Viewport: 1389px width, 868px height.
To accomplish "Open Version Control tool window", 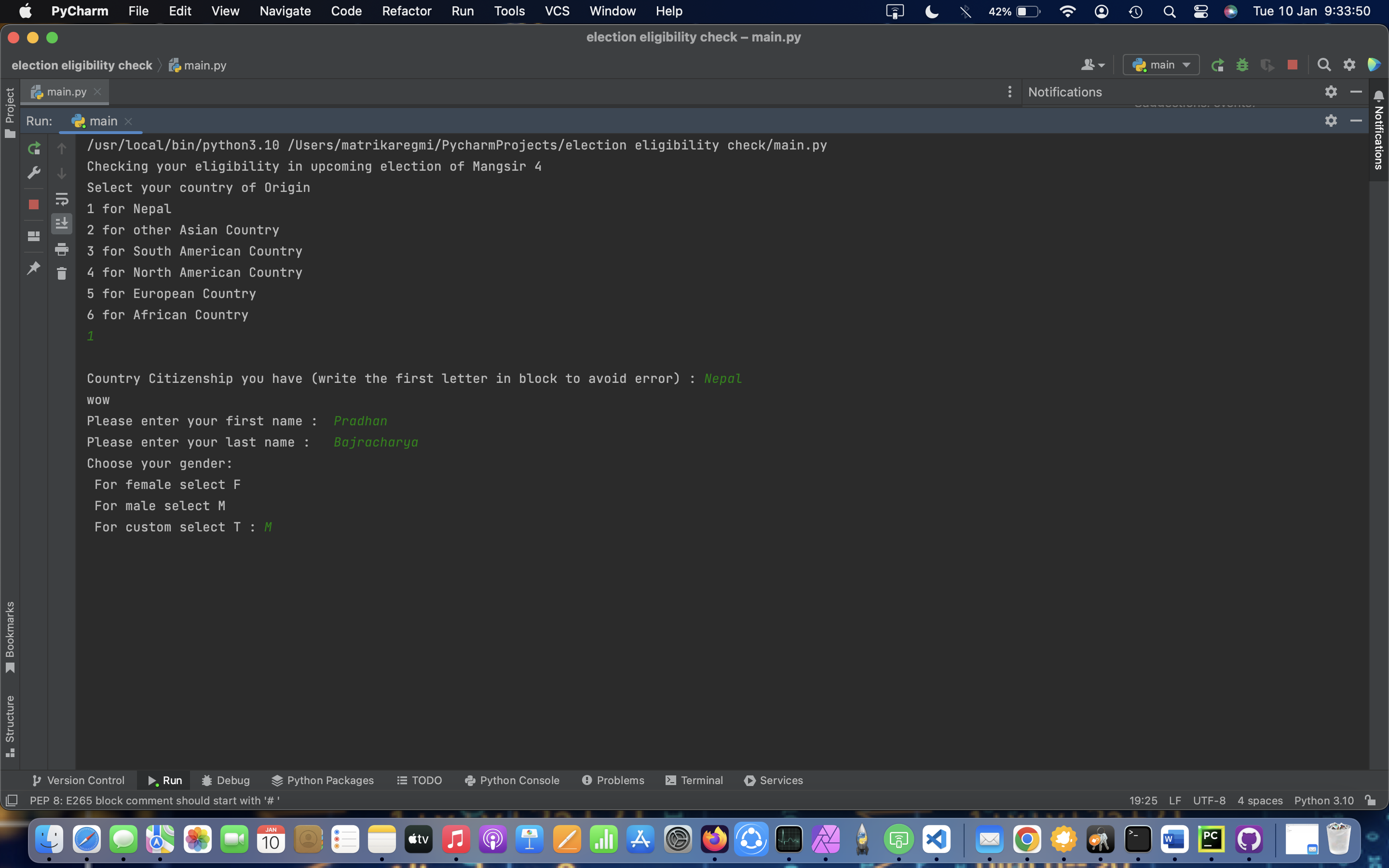I will 79,780.
